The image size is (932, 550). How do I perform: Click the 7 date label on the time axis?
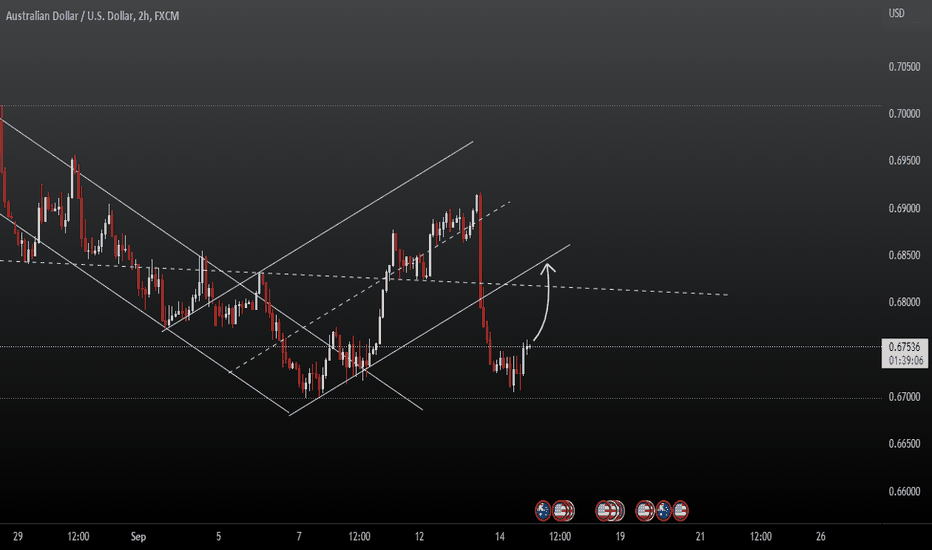click(x=299, y=536)
